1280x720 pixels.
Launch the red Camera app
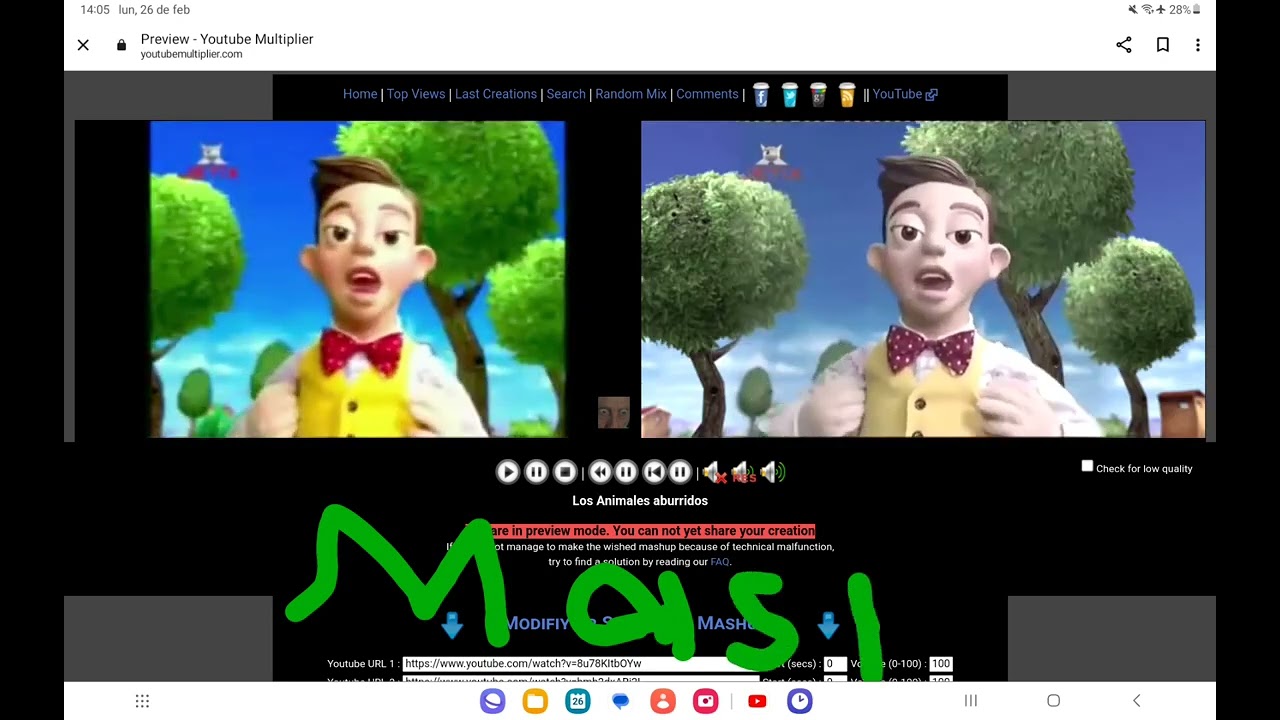tap(706, 701)
